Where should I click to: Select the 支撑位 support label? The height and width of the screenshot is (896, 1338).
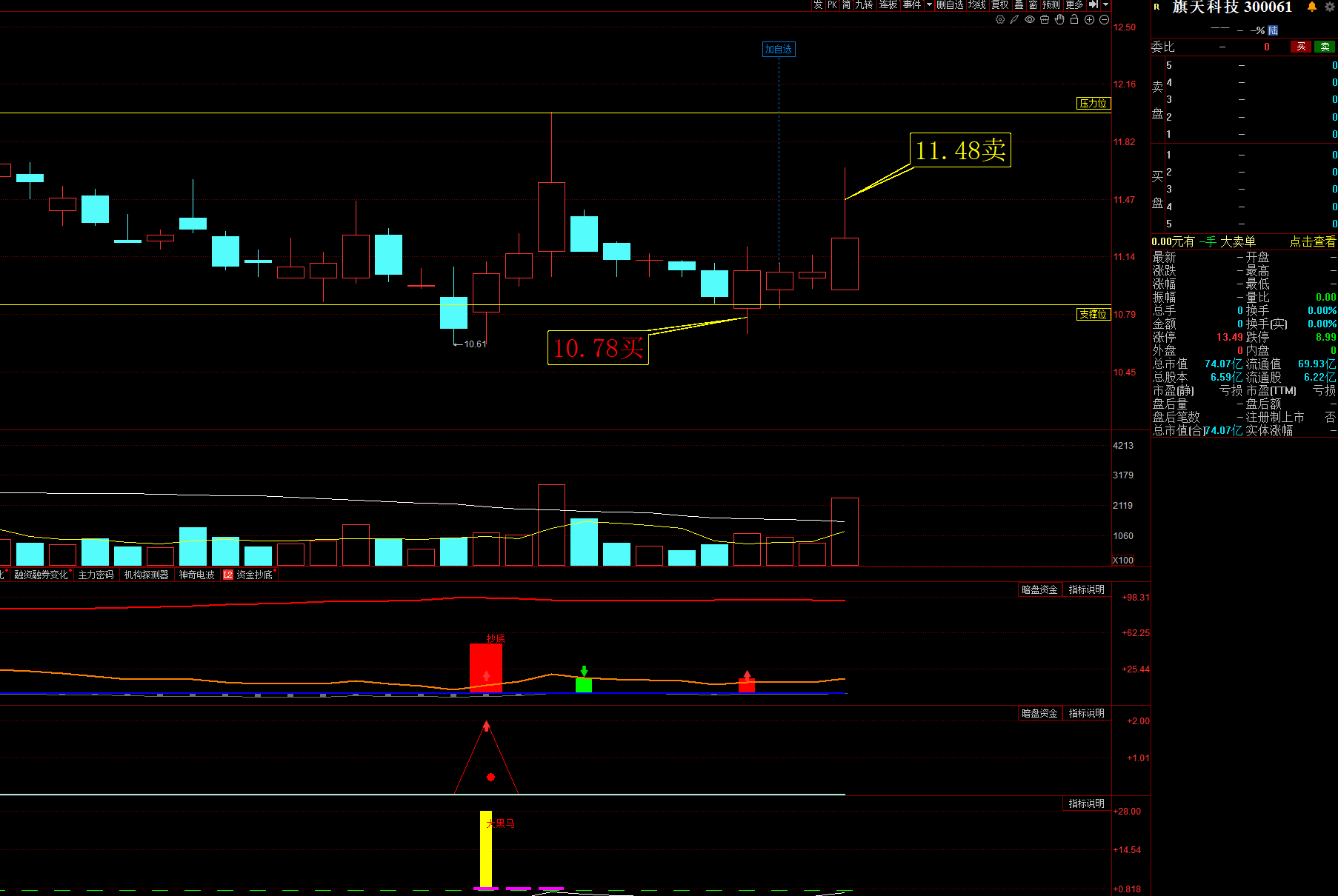[1094, 315]
